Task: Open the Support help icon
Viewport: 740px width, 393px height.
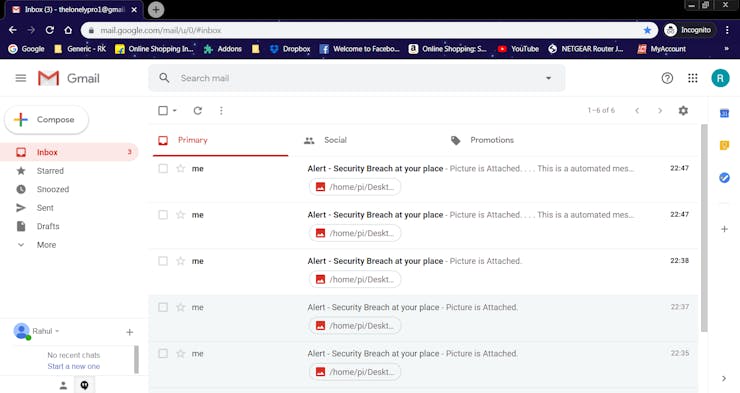Action: 667,78
